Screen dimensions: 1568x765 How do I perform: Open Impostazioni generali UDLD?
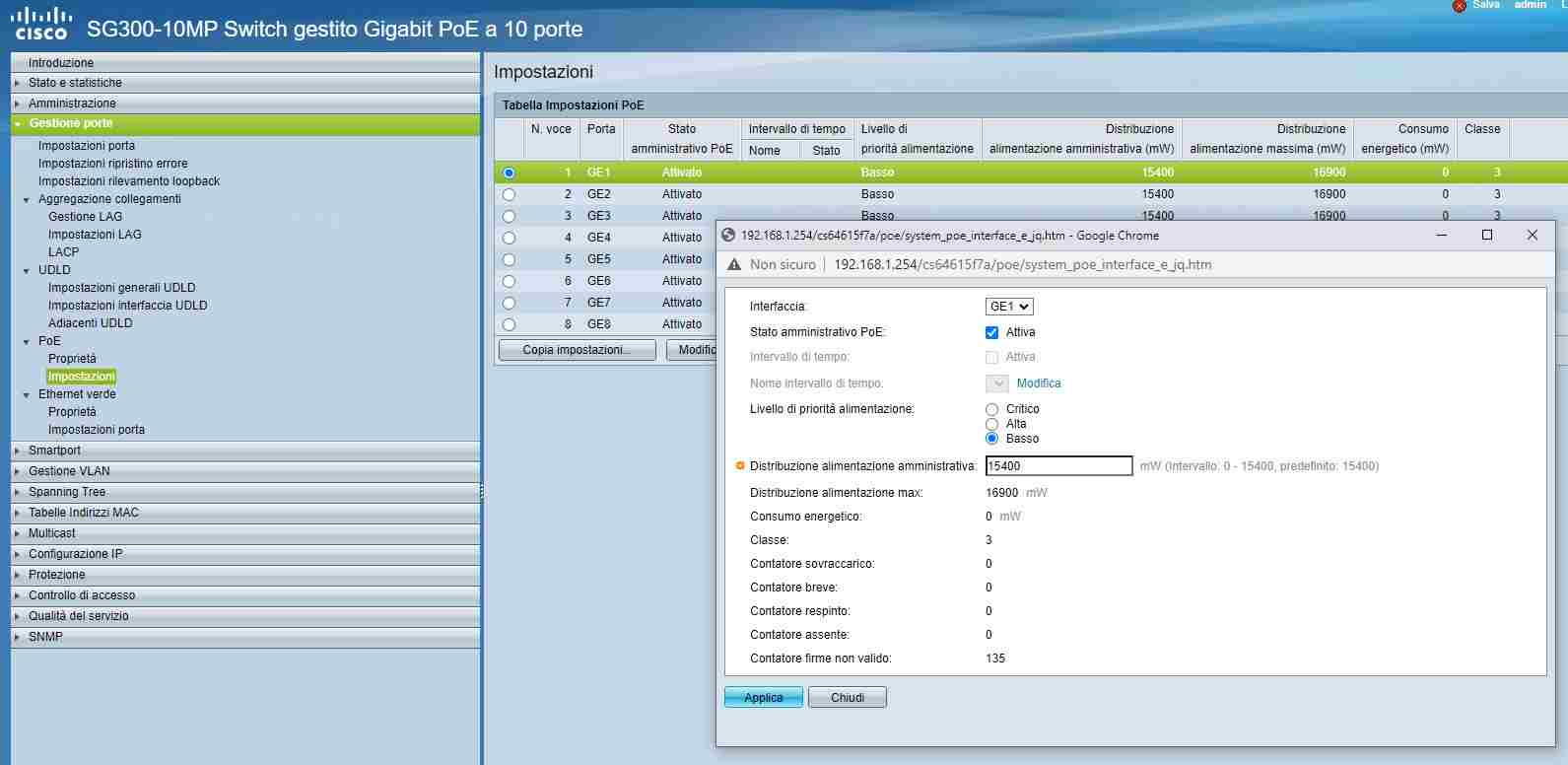point(122,288)
